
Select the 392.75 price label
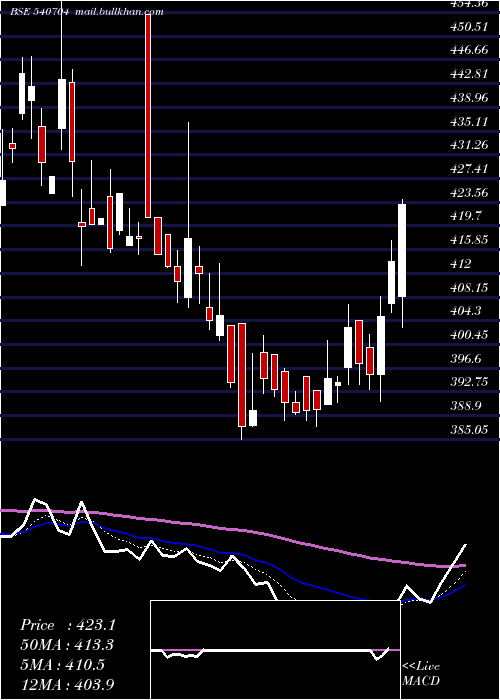(x=468, y=382)
